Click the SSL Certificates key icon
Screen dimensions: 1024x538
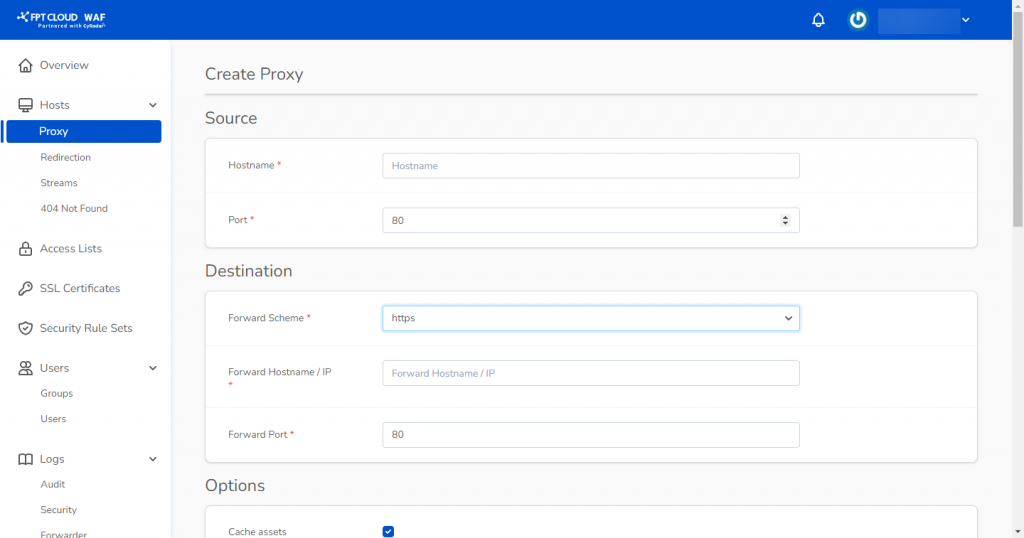26,289
